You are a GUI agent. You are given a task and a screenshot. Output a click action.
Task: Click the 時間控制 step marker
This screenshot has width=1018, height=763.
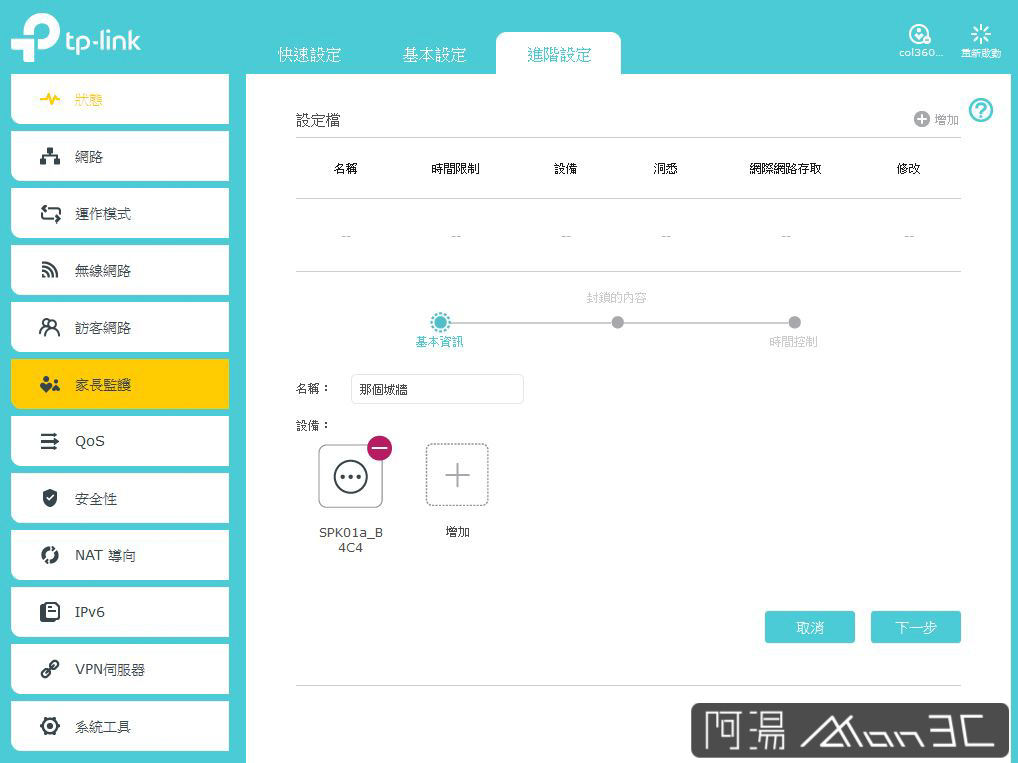[x=794, y=322]
